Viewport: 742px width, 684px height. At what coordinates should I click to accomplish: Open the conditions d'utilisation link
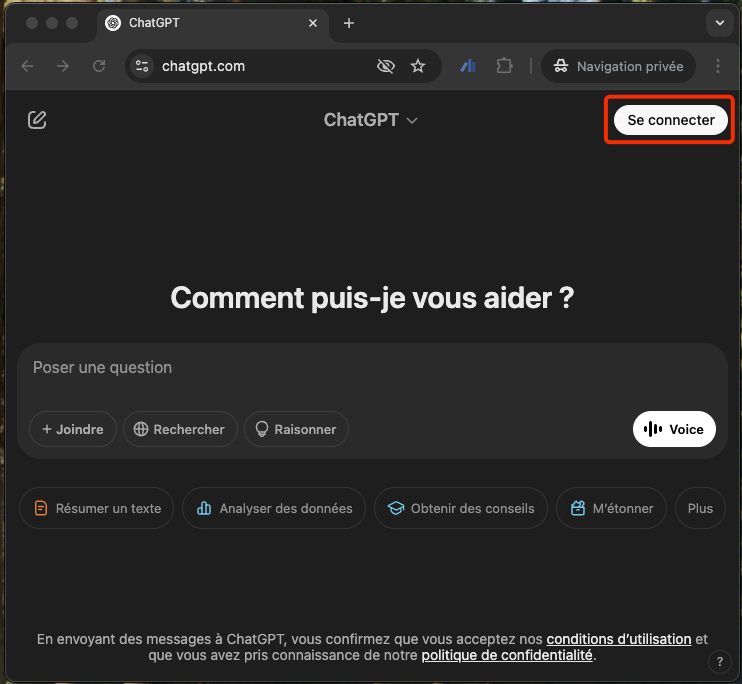click(x=618, y=640)
